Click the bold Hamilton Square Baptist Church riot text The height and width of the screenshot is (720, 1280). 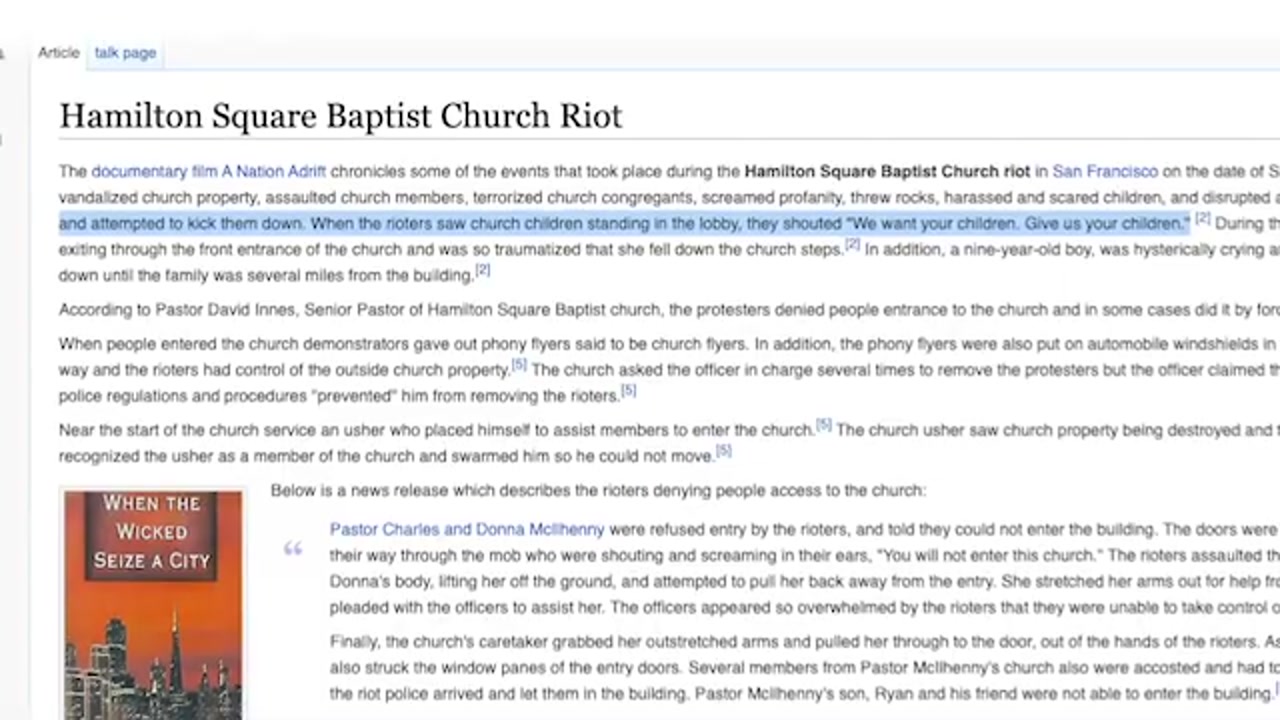pyautogui.click(x=886, y=172)
